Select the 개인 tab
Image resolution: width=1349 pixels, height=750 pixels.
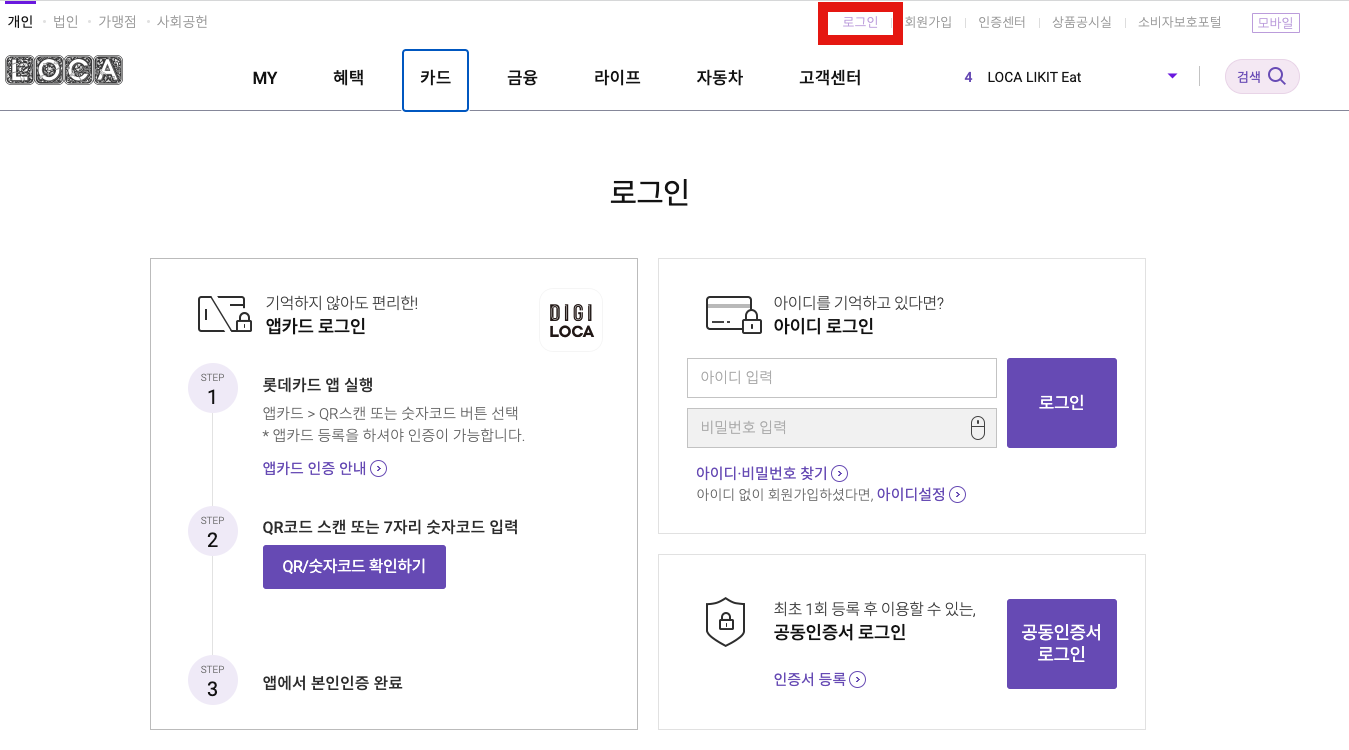pos(20,21)
